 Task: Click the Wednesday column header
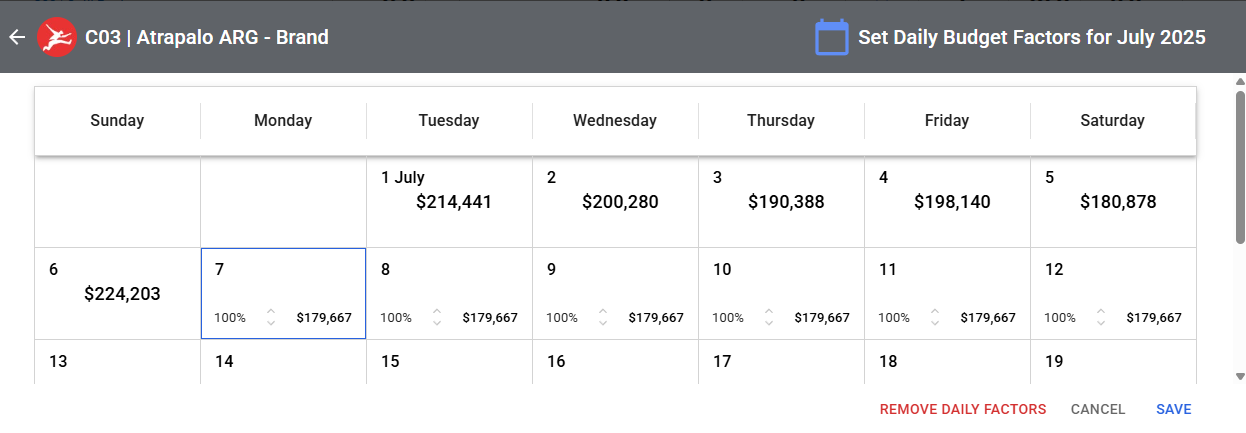click(614, 121)
